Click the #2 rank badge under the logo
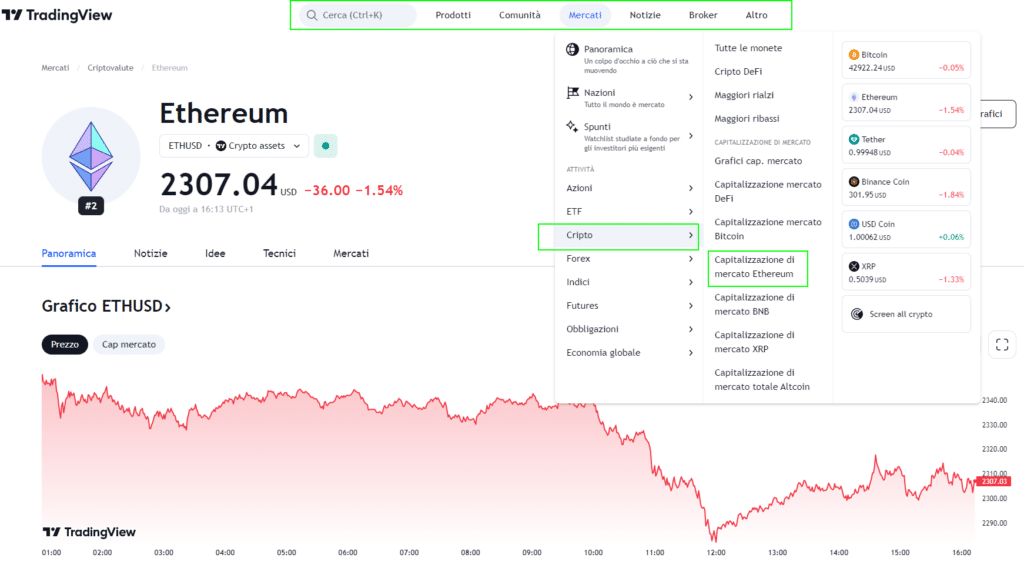1024x568 pixels. 91,206
